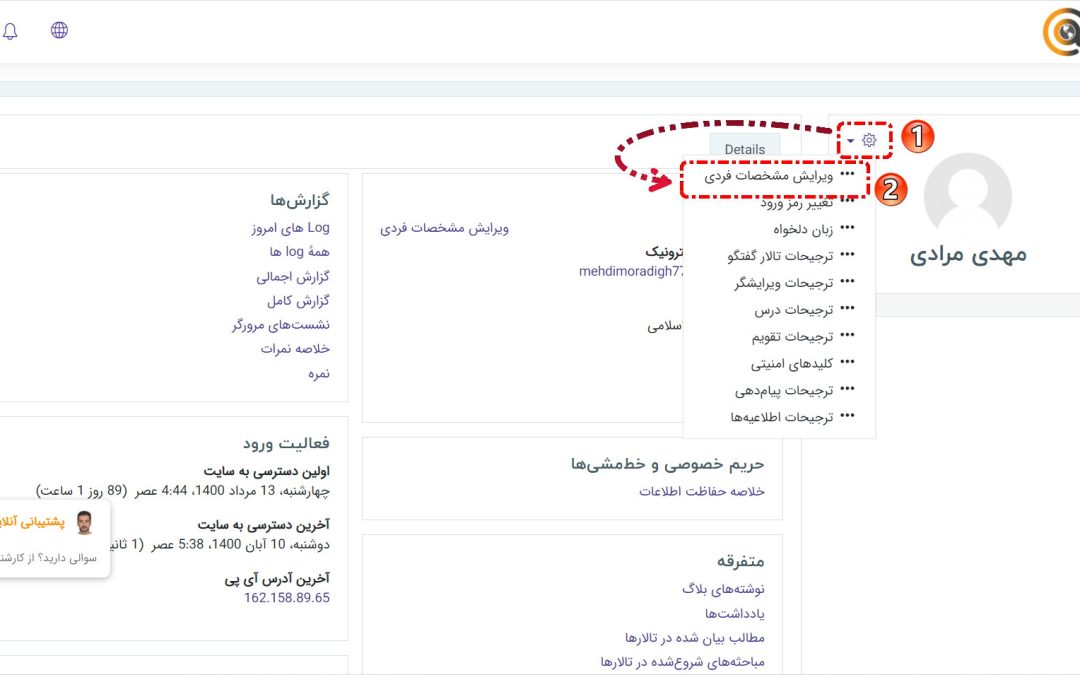Image resolution: width=1080 pixels, height=675 pixels.
Task: Choose ترجیحات تقویم in the dropdown
Action: pos(791,337)
